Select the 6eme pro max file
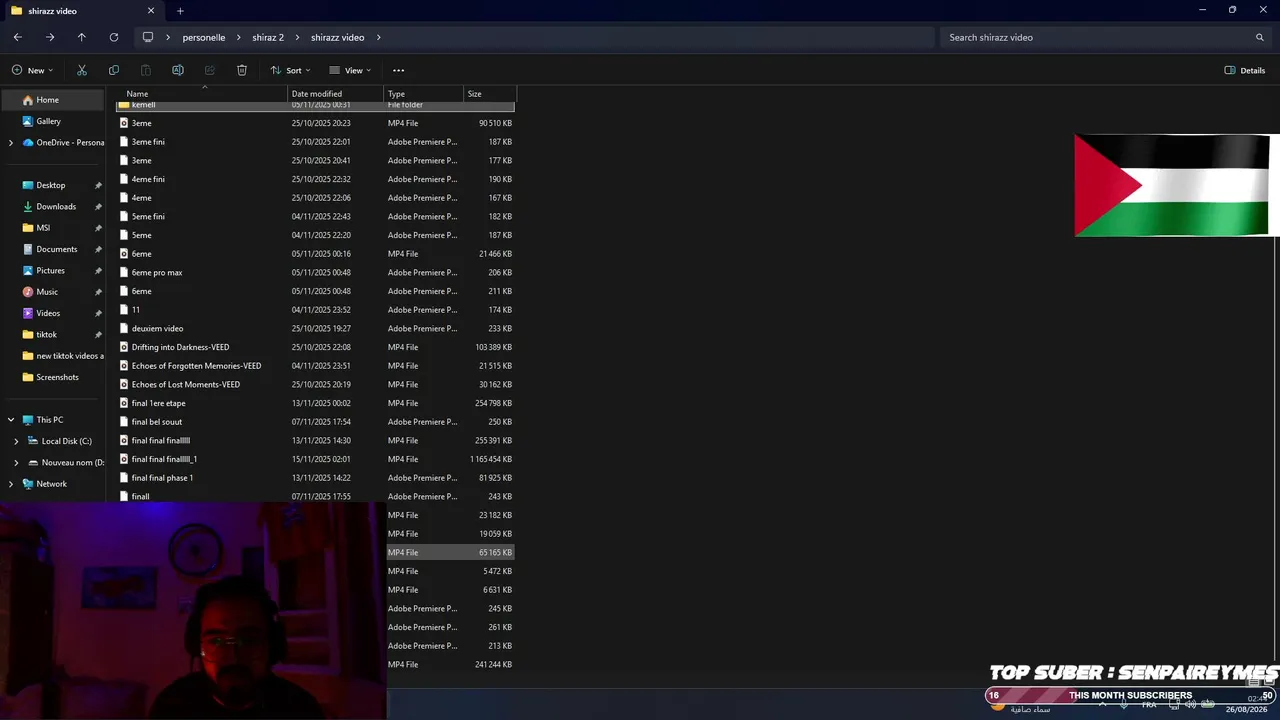1280x720 pixels. (x=316, y=272)
